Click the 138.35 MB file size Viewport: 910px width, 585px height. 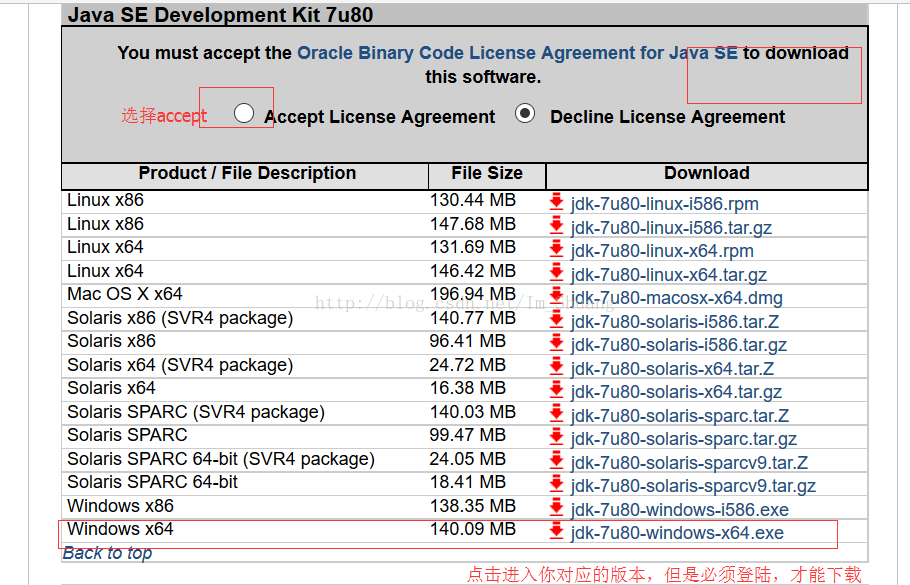pos(472,505)
